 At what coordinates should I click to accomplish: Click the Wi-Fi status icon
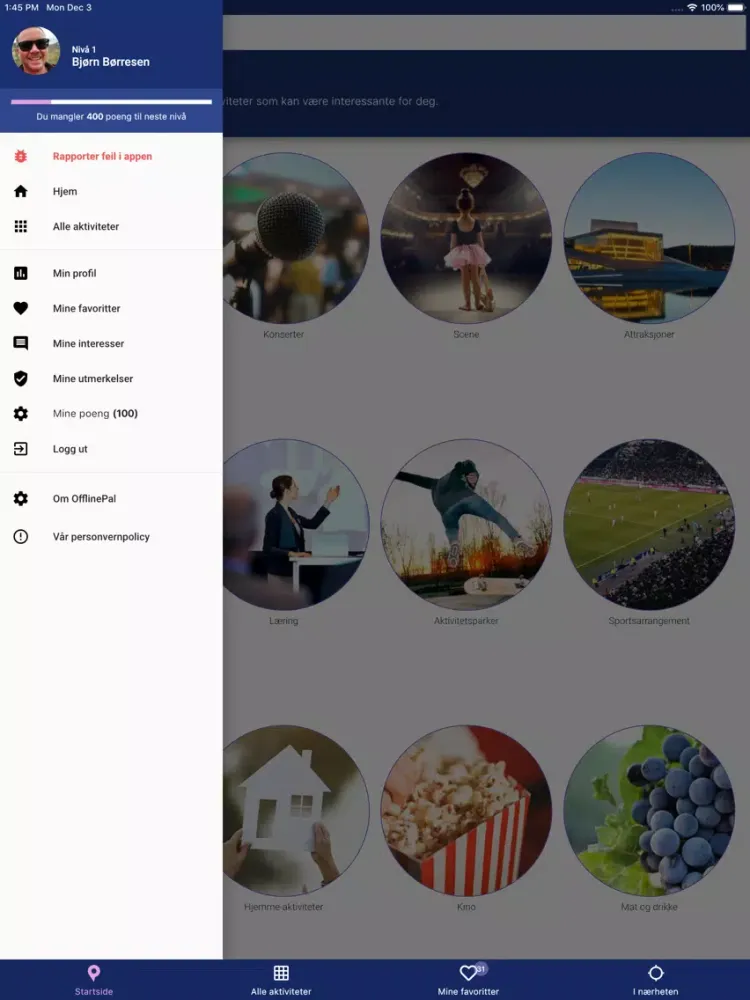point(692,8)
